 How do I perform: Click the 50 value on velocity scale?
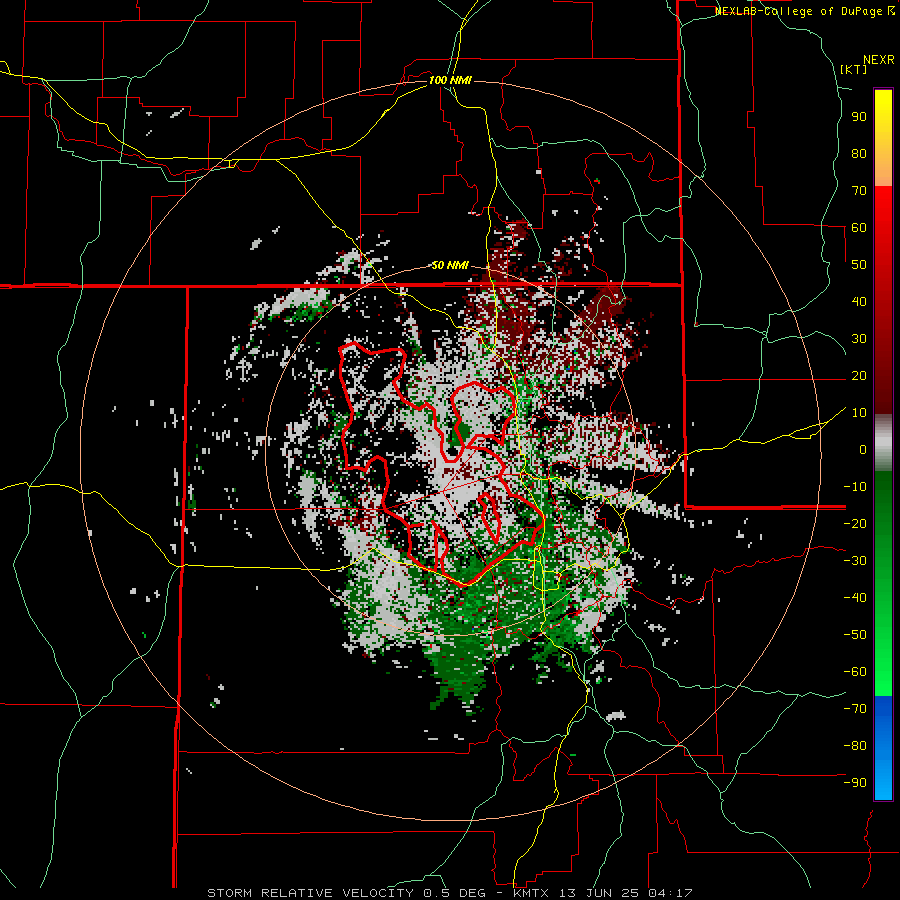859,265
